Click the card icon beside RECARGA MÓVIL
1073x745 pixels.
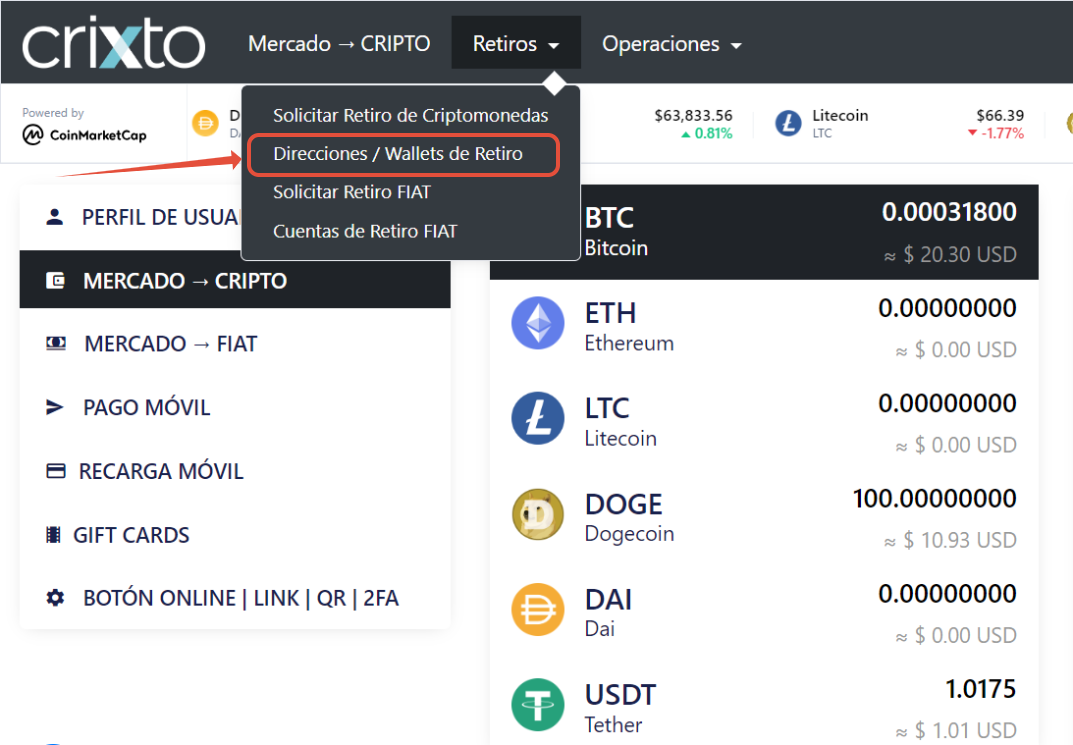(x=55, y=471)
